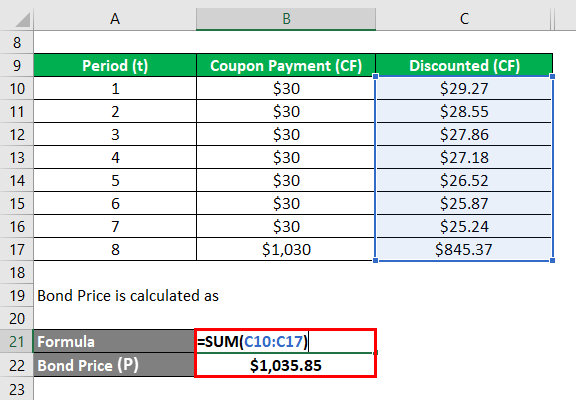Select row 12 header

(17, 134)
